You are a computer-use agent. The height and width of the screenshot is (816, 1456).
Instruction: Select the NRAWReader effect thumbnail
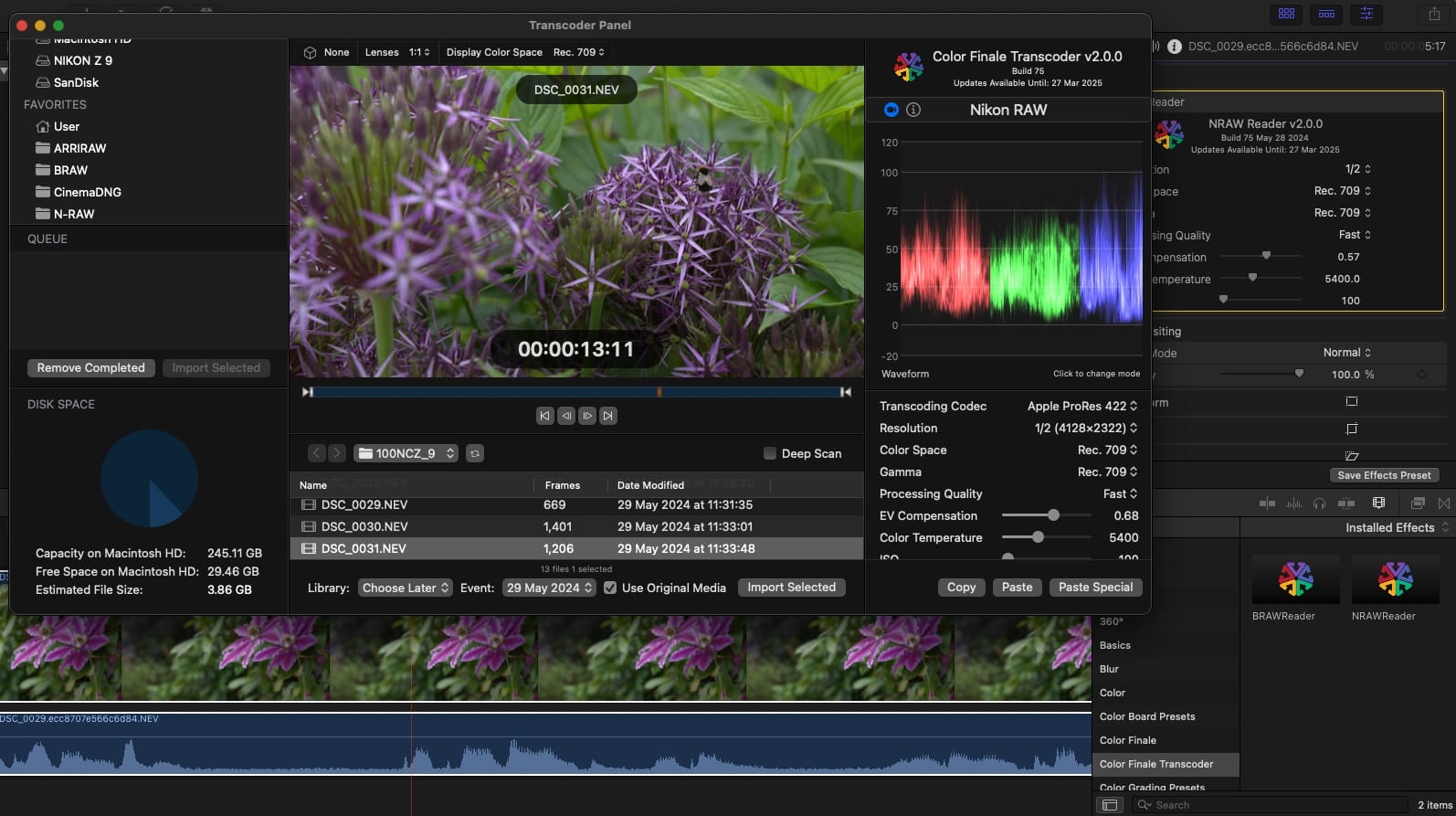point(1395,579)
